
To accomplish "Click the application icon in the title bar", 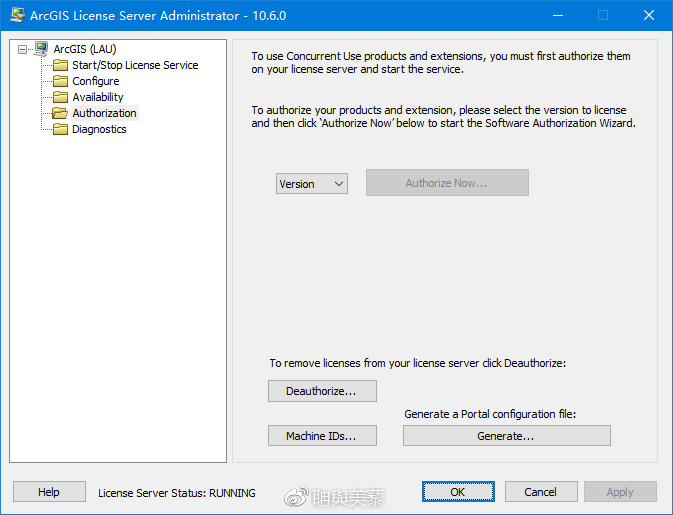I will (18, 15).
